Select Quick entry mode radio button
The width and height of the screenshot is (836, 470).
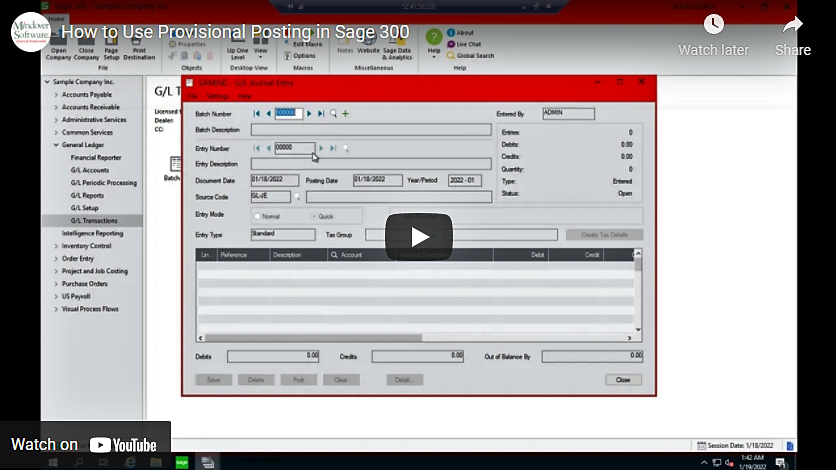pos(314,216)
